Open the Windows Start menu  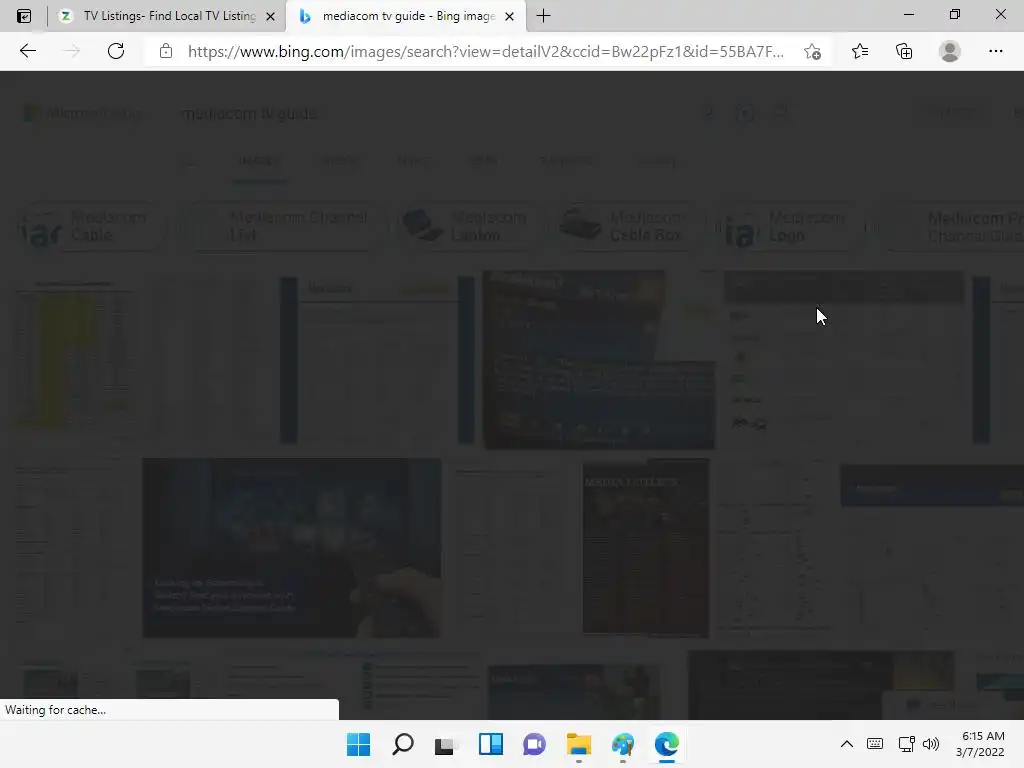[359, 744]
